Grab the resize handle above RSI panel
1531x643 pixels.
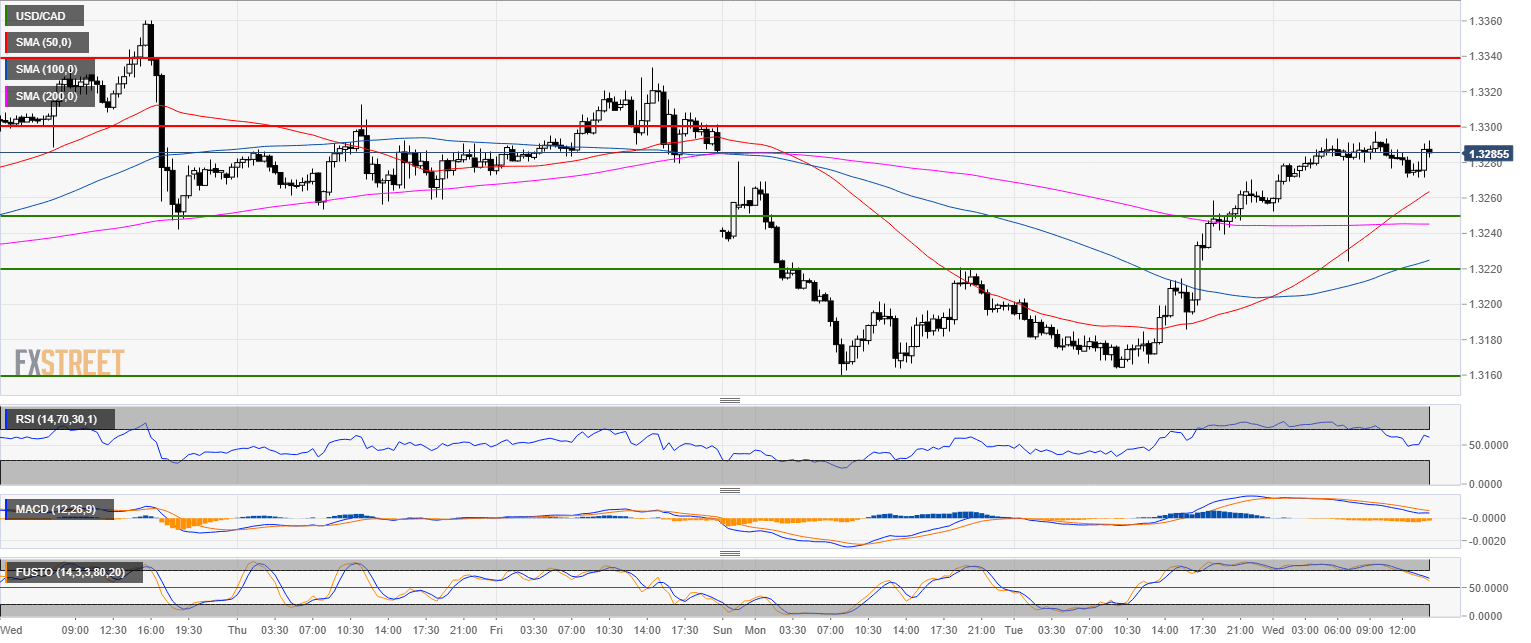click(729, 400)
